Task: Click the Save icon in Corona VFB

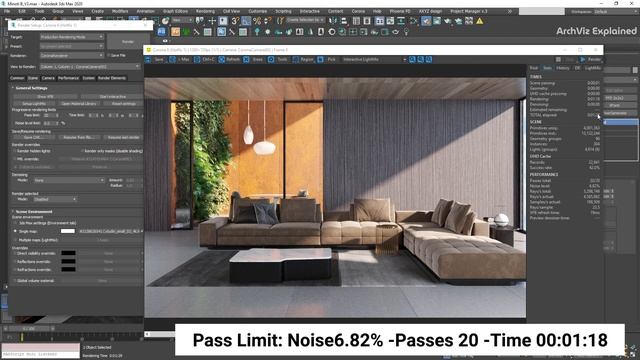Action: pos(148,60)
